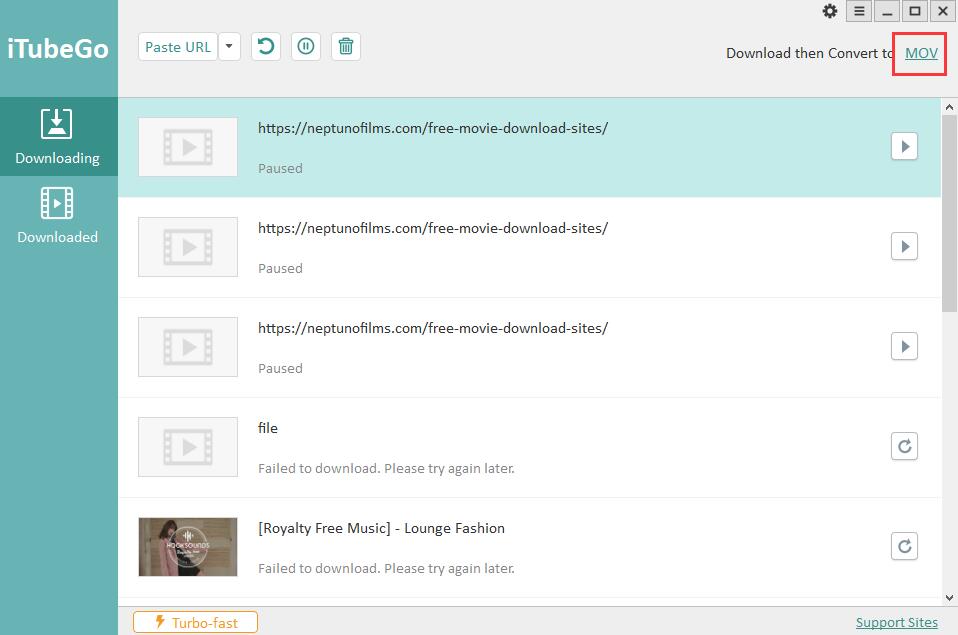The image size is (958, 635).
Task: Resume the third paused neptunofilms download
Action: click(x=904, y=347)
